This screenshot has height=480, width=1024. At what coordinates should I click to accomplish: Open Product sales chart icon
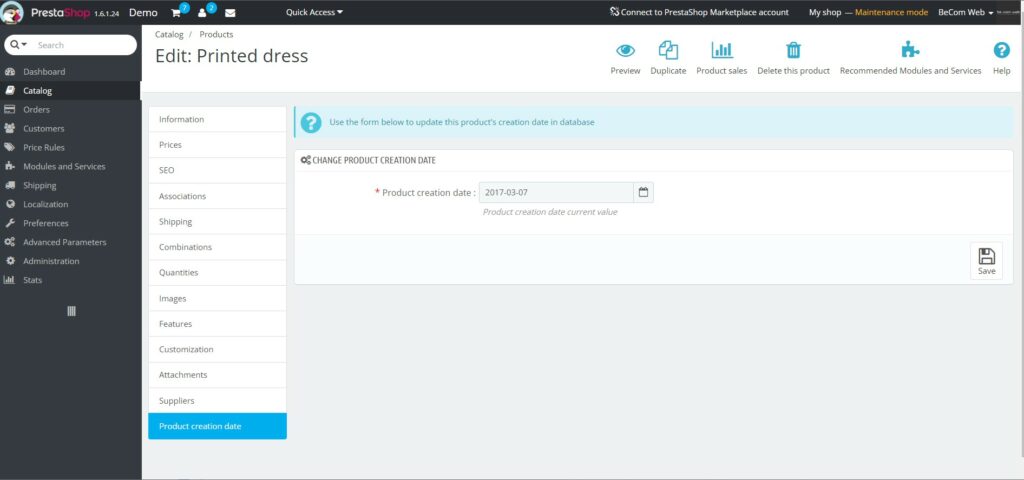(722, 50)
